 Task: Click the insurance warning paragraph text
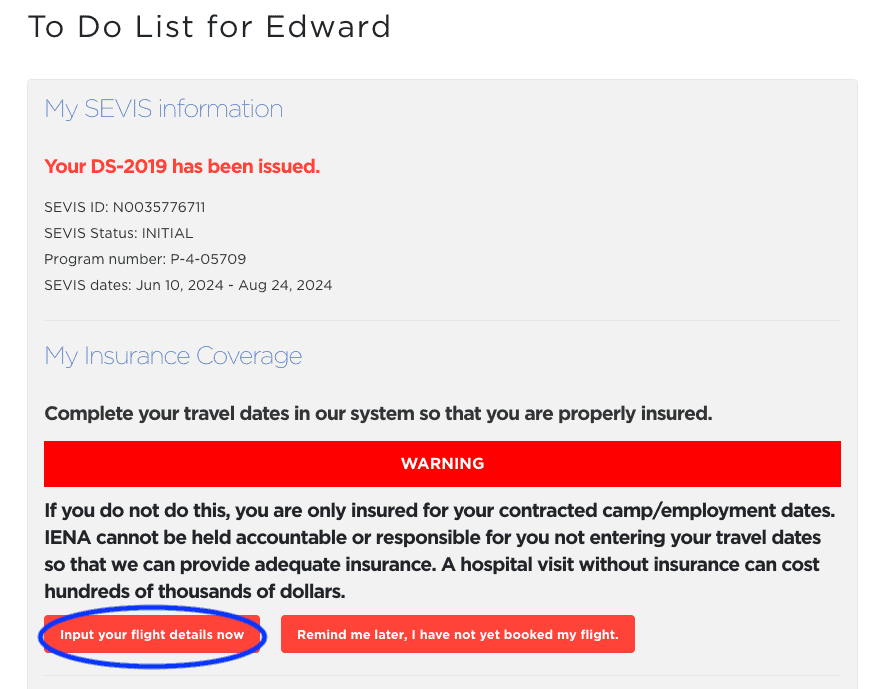click(x=440, y=550)
